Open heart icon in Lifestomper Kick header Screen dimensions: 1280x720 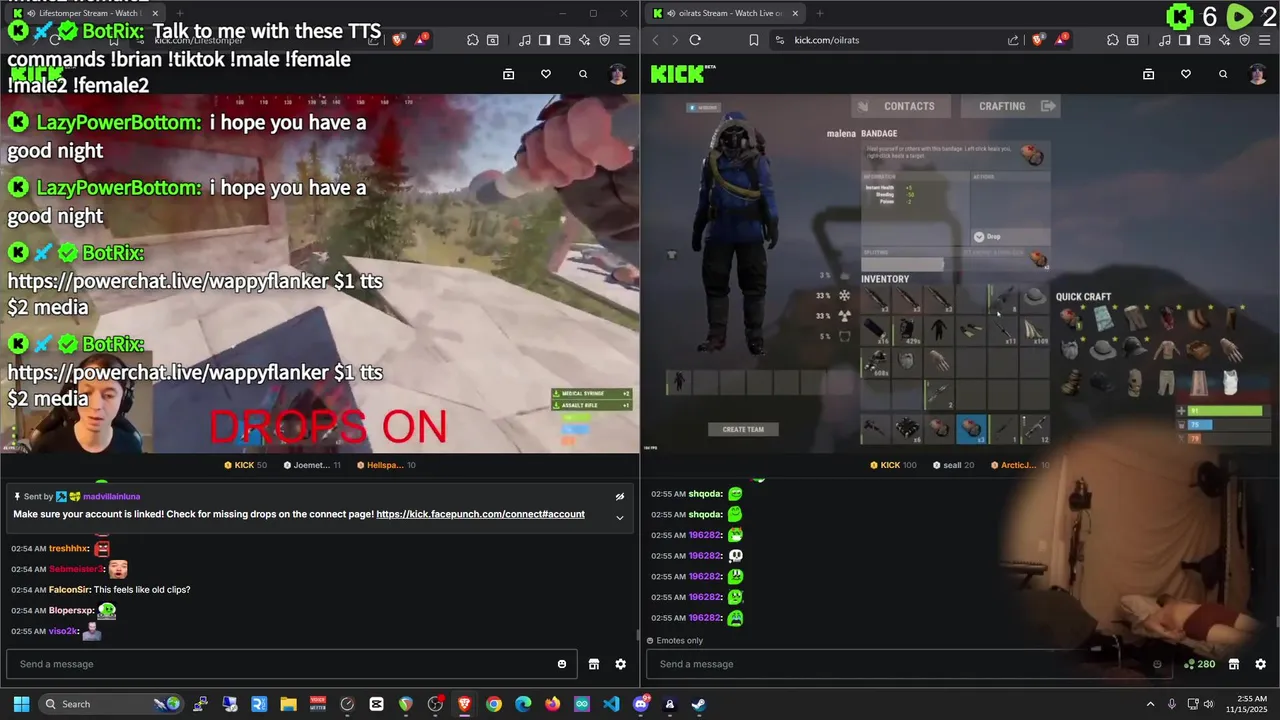[546, 74]
